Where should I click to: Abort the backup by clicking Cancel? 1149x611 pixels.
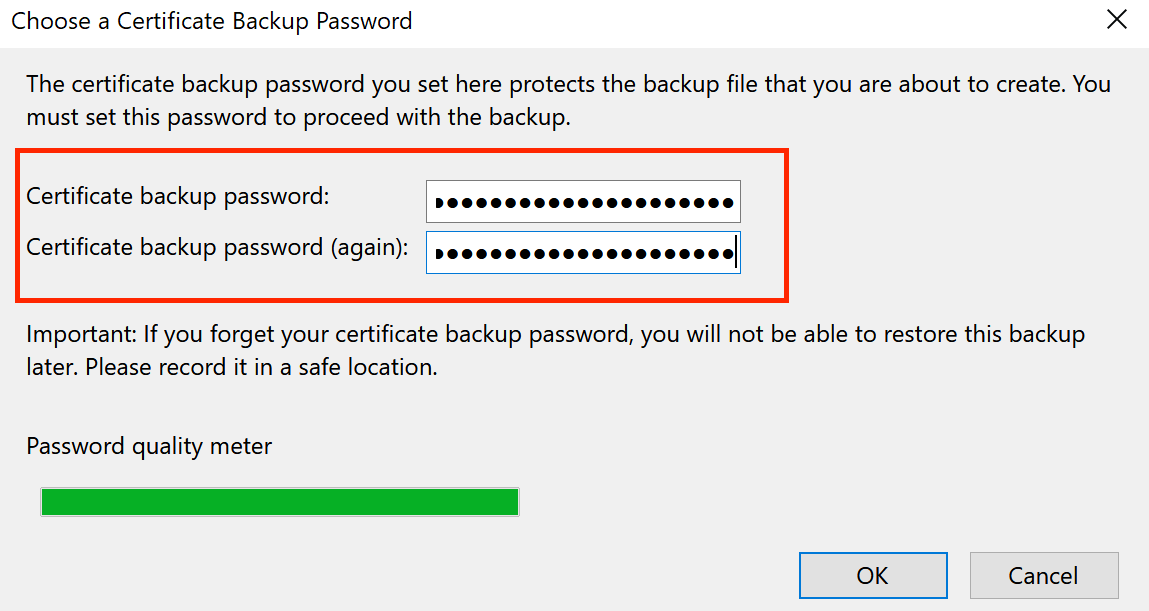1044,575
